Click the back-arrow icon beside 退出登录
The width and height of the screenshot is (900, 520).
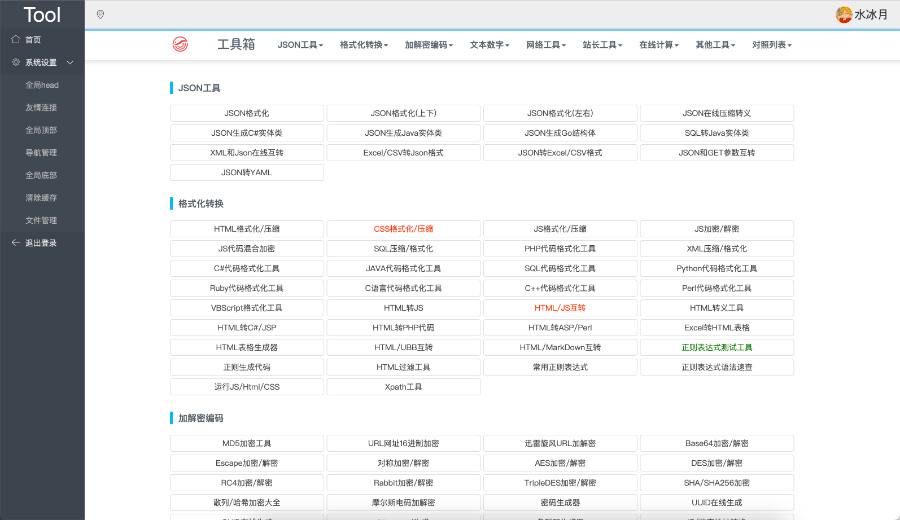15,243
